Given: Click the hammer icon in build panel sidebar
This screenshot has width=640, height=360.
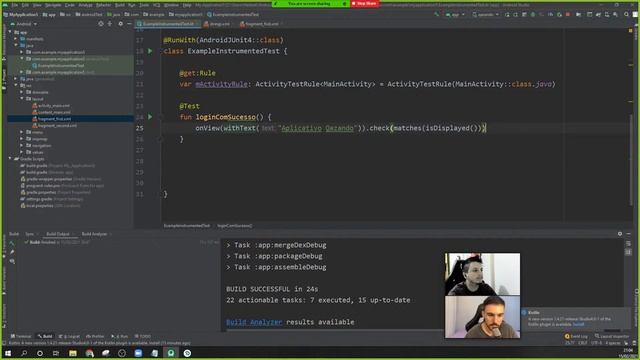Looking at the screenshot, I should pyautogui.click(x=11, y=243).
